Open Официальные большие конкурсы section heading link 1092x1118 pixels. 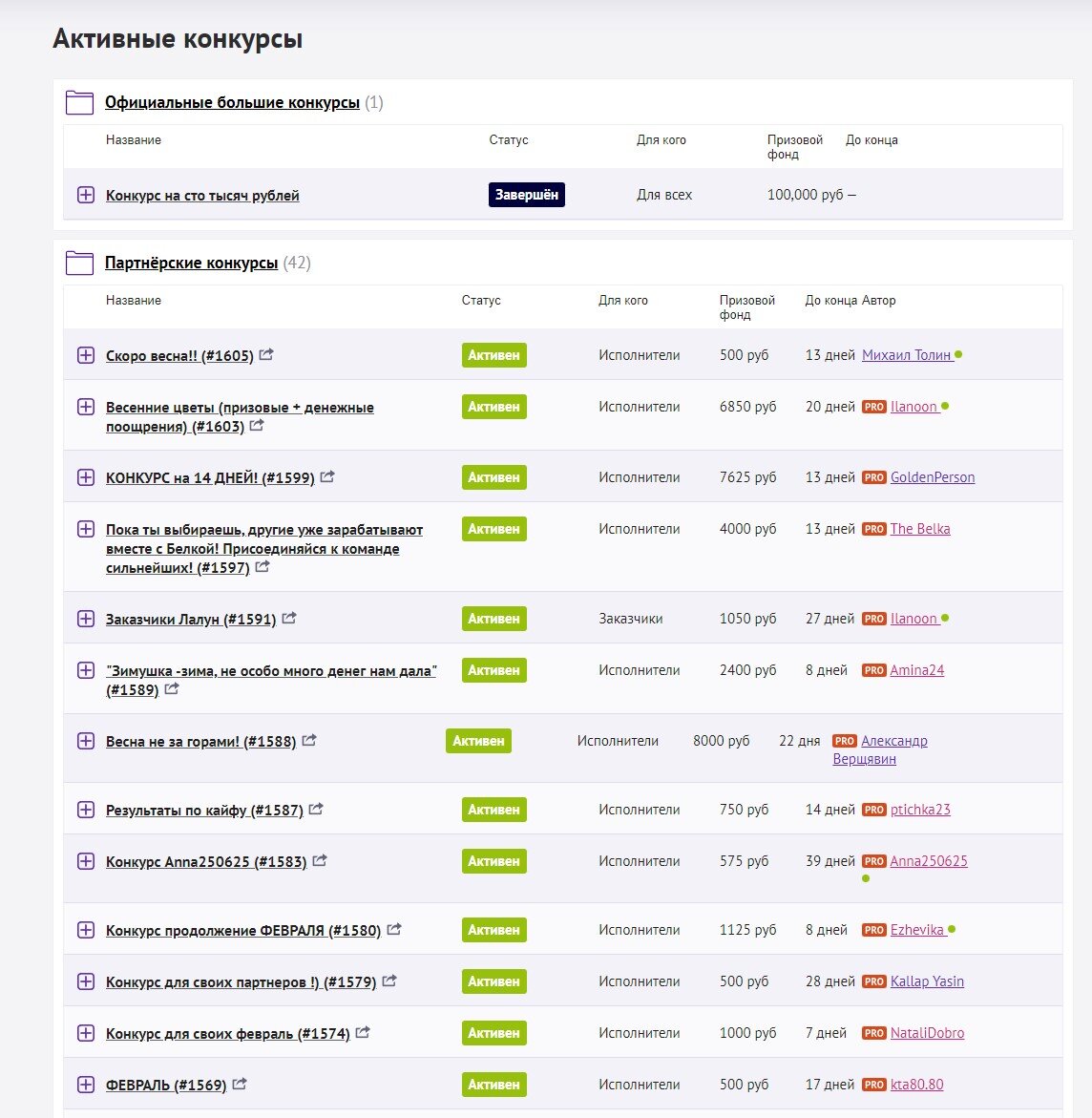[x=232, y=103]
